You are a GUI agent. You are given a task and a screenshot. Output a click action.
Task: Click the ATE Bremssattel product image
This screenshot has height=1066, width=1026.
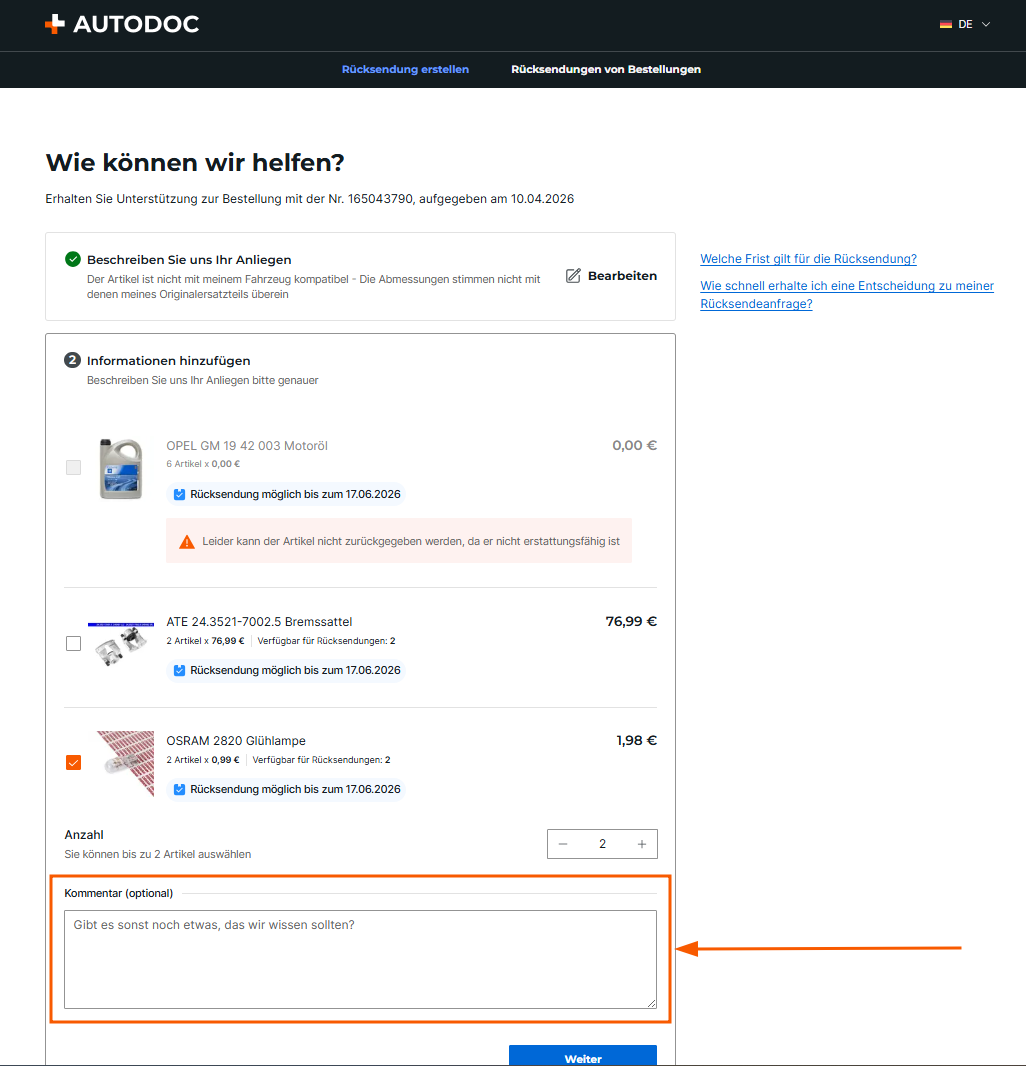pyautogui.click(x=121, y=644)
